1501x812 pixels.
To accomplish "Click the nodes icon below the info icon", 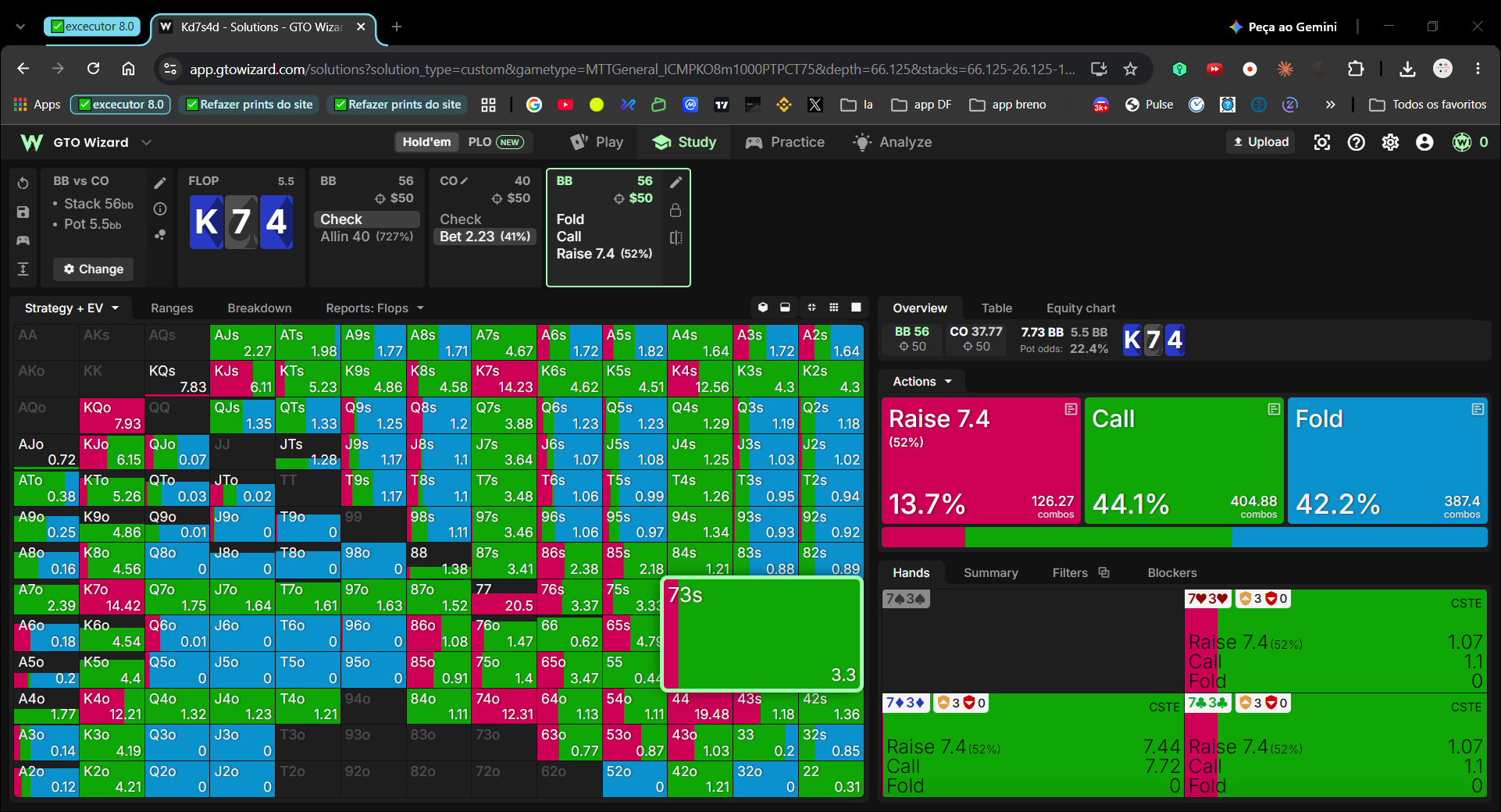I will click(x=160, y=234).
